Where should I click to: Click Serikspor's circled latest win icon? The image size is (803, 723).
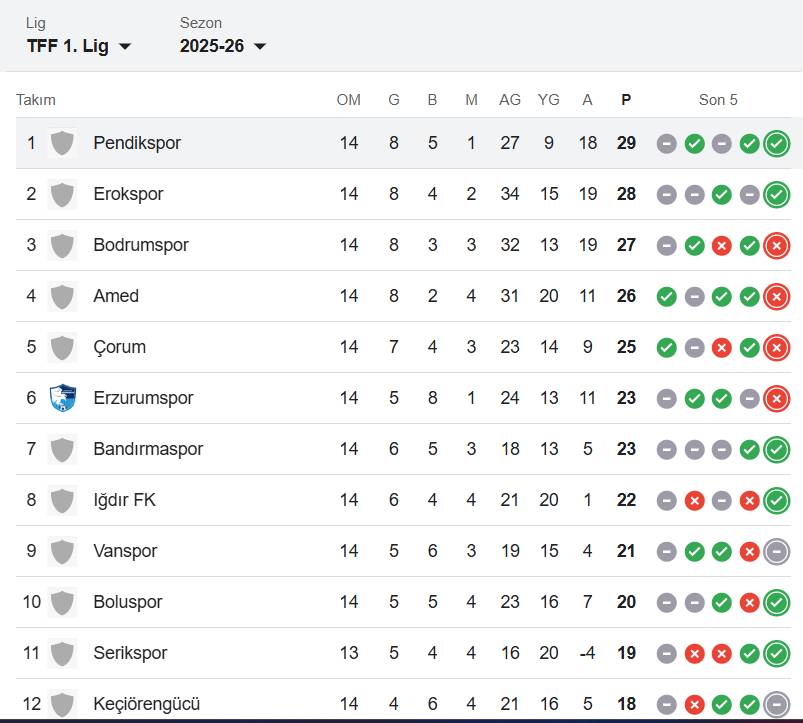click(x=776, y=653)
